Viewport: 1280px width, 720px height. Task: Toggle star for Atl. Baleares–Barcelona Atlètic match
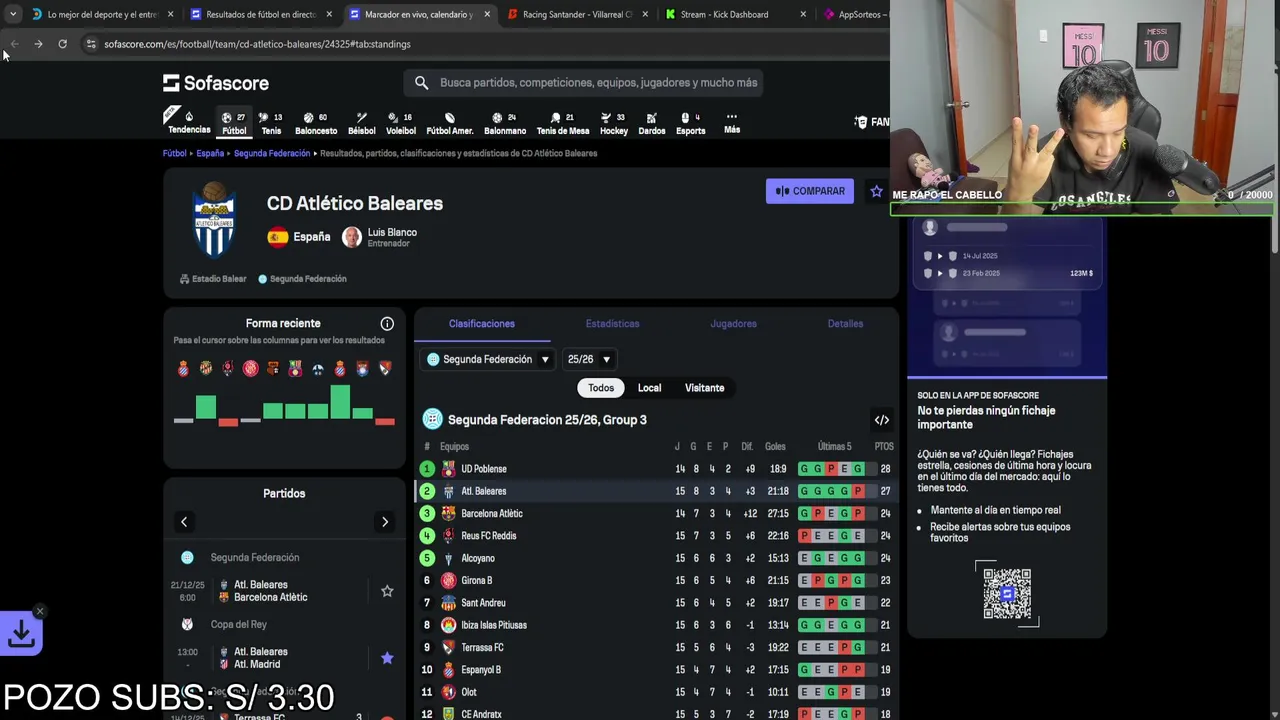[x=387, y=592]
